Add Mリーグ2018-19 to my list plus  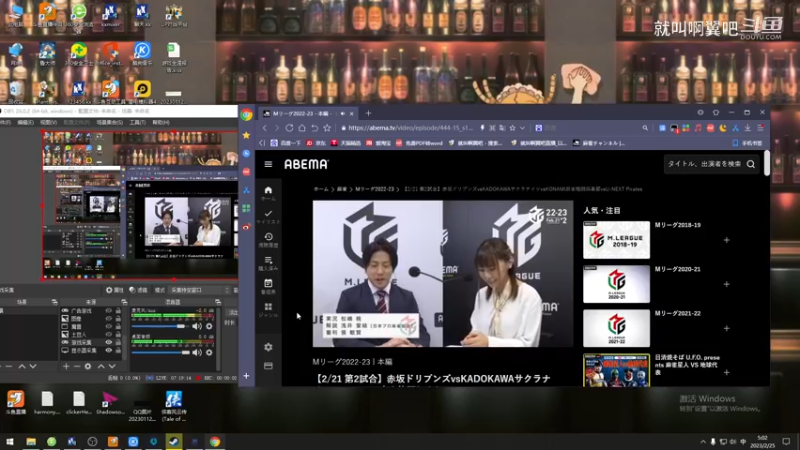click(x=727, y=240)
